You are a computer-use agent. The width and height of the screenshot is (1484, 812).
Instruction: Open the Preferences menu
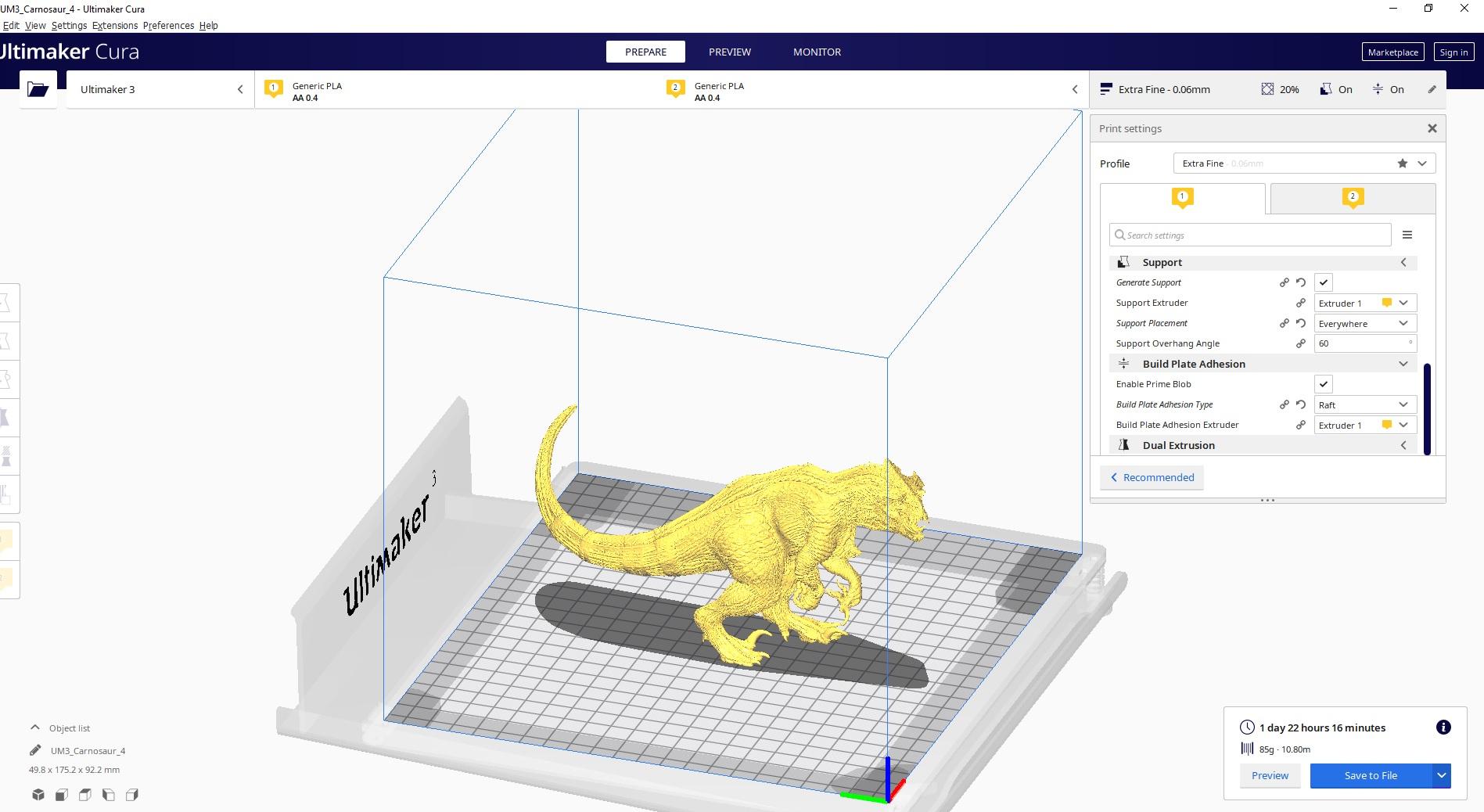[x=168, y=25]
